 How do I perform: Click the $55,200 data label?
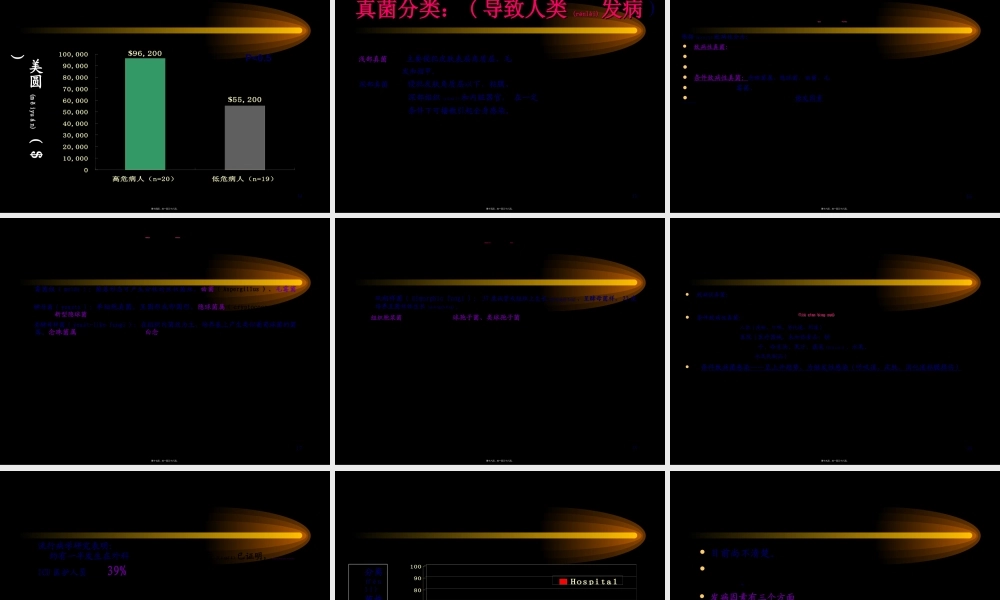245,100
